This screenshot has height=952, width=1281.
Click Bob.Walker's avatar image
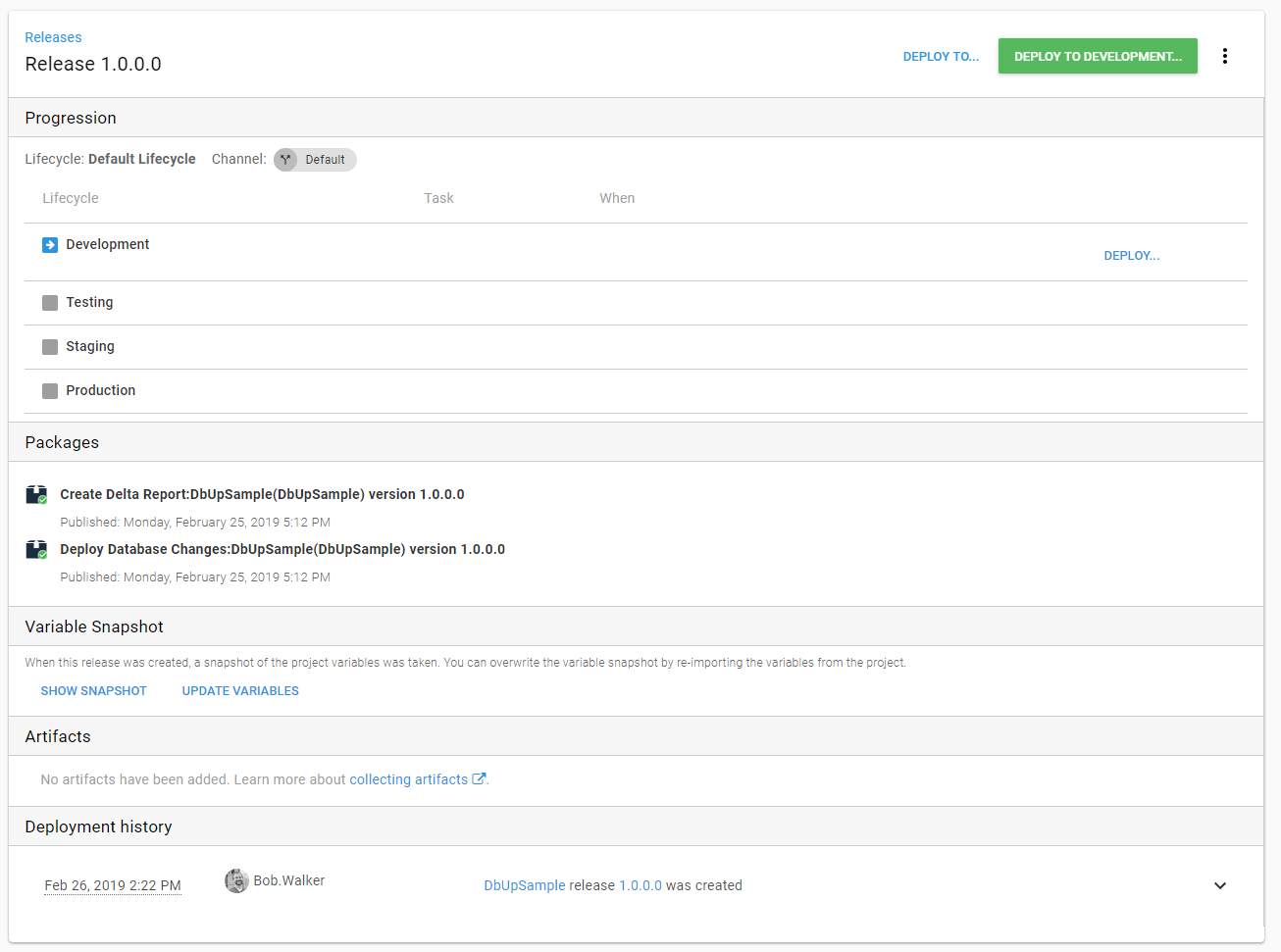(236, 880)
